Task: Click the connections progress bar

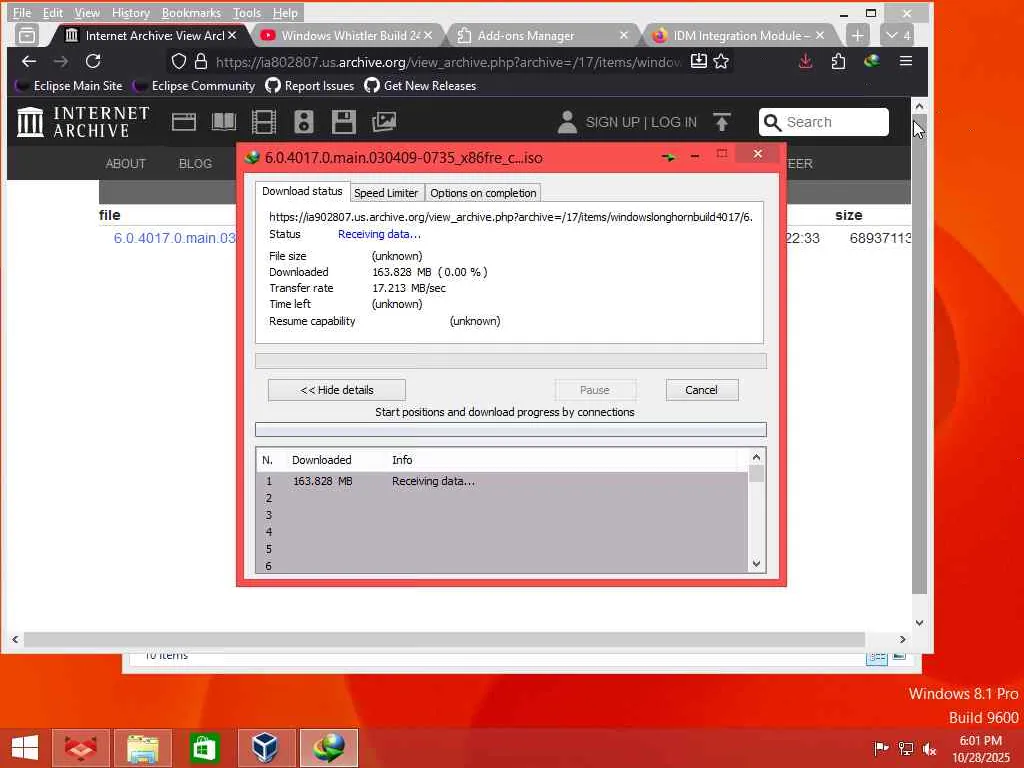Action: point(511,429)
